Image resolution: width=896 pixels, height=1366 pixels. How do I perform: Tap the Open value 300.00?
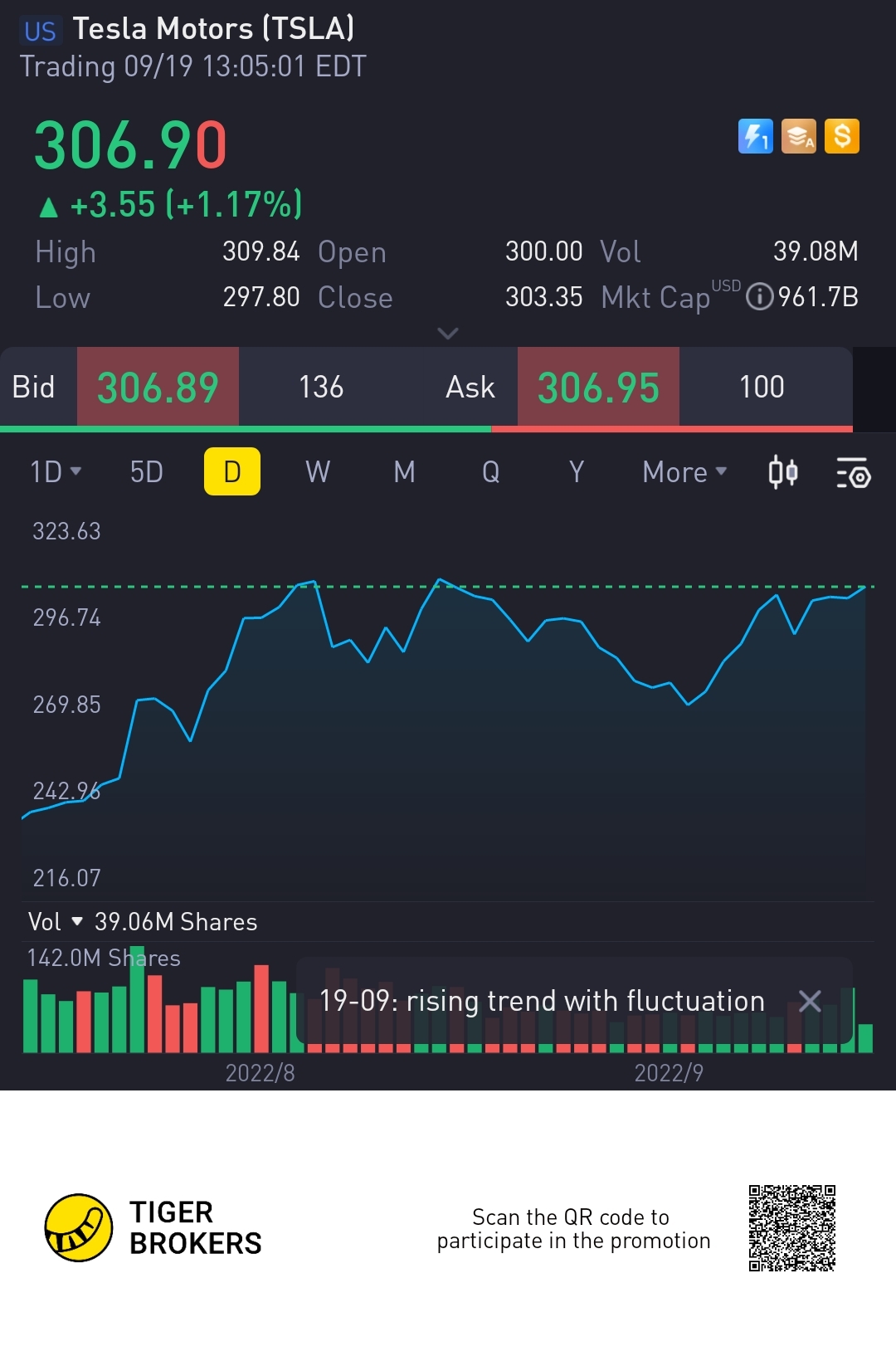544,251
